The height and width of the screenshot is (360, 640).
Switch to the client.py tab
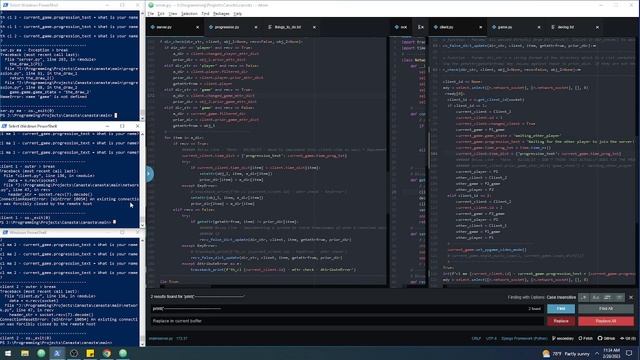coord(458,27)
